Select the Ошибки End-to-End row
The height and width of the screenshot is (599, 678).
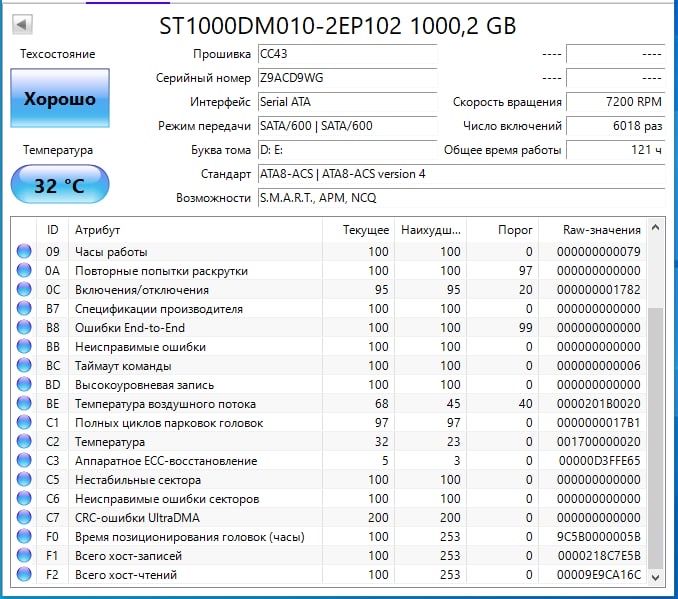[329, 327]
